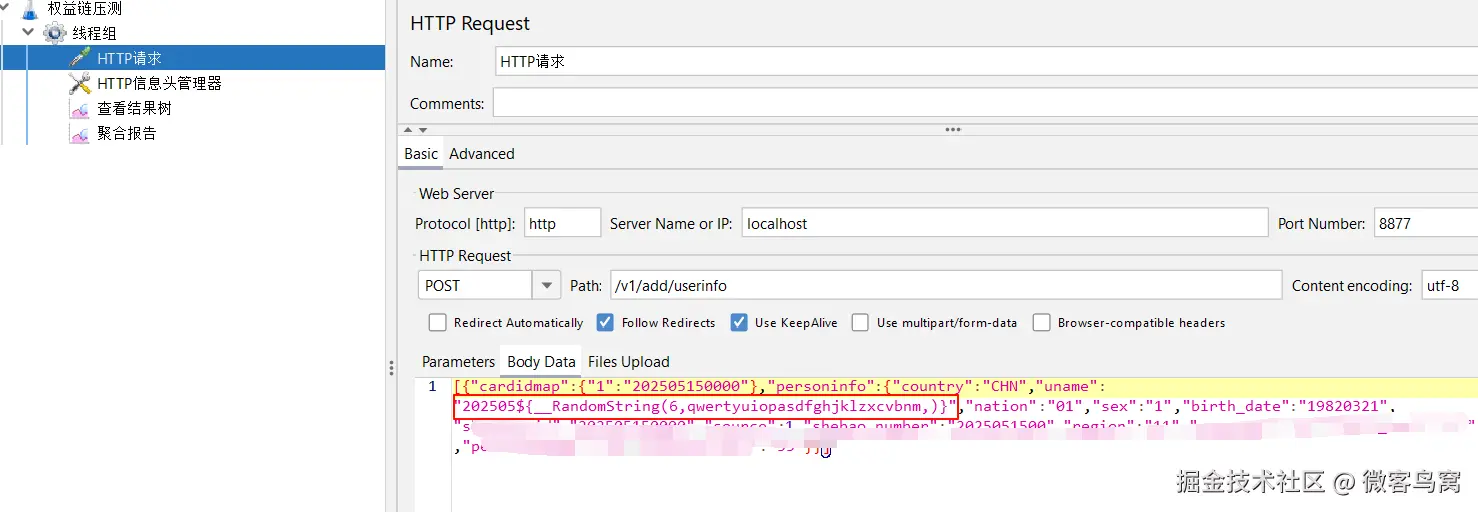Select HTTP信息头管理器 tree row
This screenshot has height=512, width=1478.
click(x=159, y=83)
